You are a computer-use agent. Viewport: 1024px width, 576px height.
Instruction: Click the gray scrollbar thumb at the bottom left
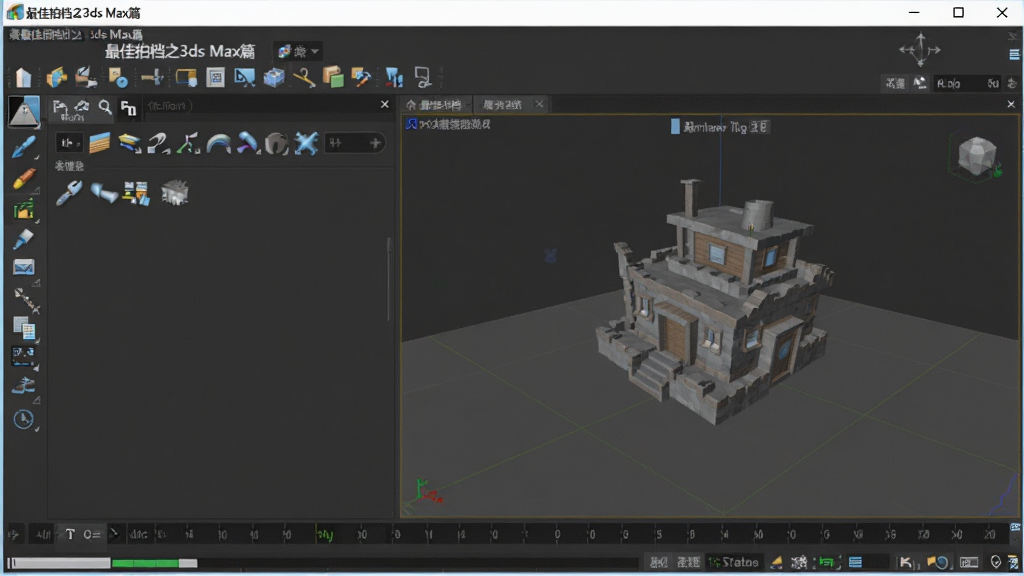(62, 563)
